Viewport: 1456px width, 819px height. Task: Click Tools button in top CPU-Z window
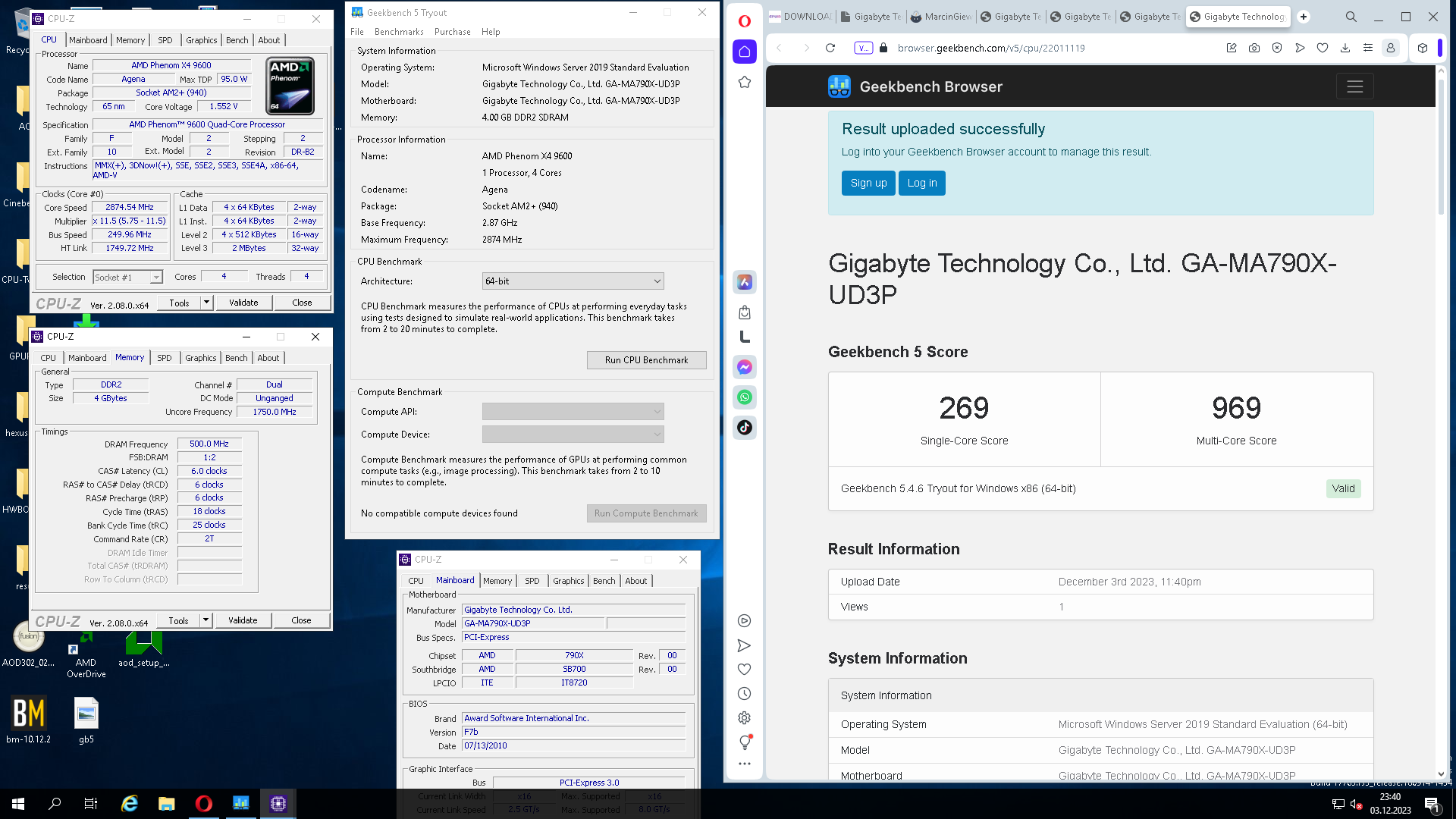180,303
